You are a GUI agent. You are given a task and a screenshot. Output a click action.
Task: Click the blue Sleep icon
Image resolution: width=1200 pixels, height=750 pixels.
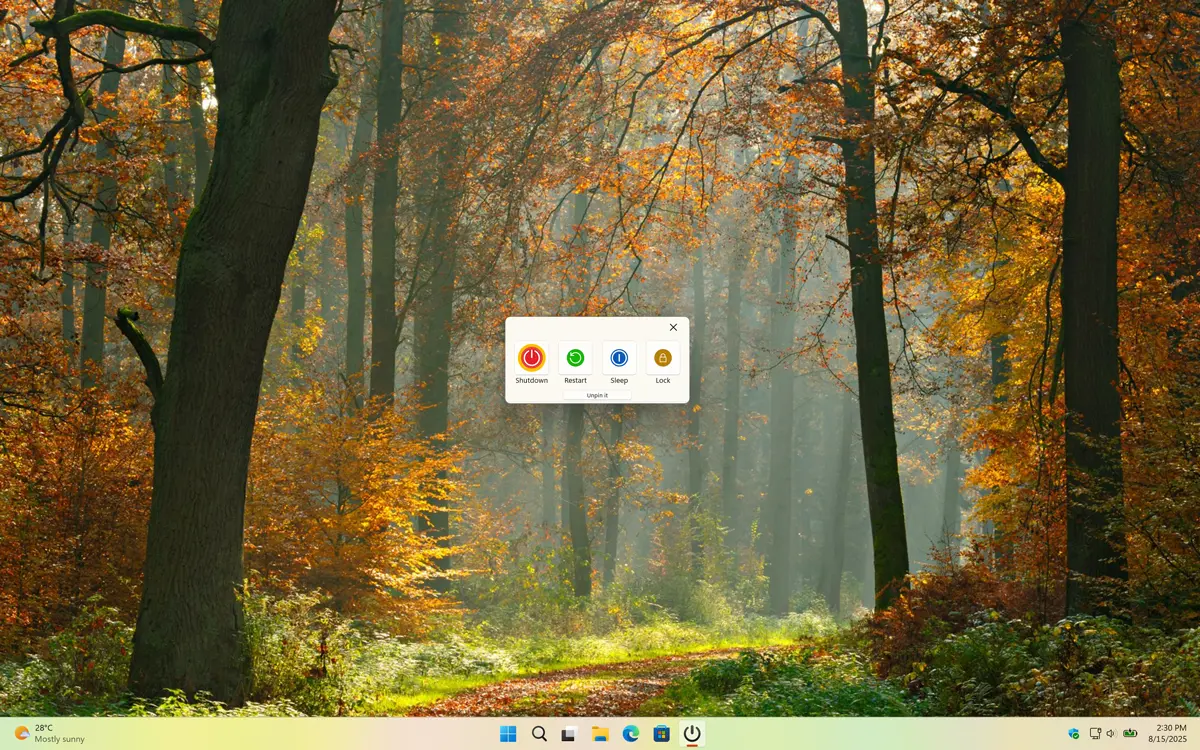[619, 357]
